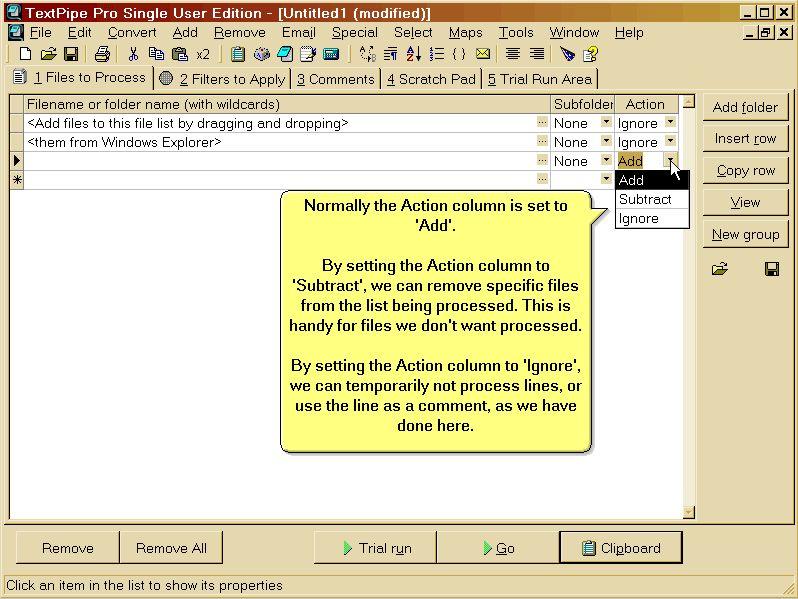The image size is (798, 599).
Task: Switch to 4 Scratch Pad tab
Action: 431,79
